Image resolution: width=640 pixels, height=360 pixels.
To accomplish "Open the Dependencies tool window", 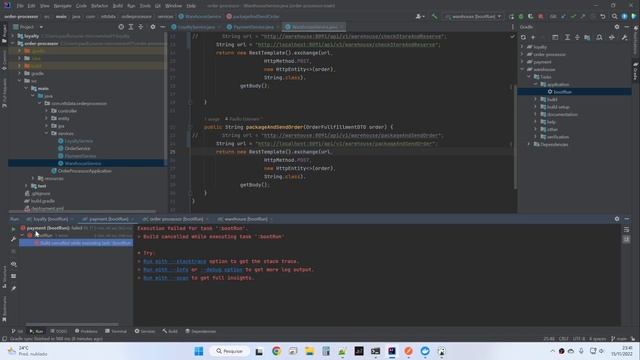I will pyautogui.click(x=200, y=331).
